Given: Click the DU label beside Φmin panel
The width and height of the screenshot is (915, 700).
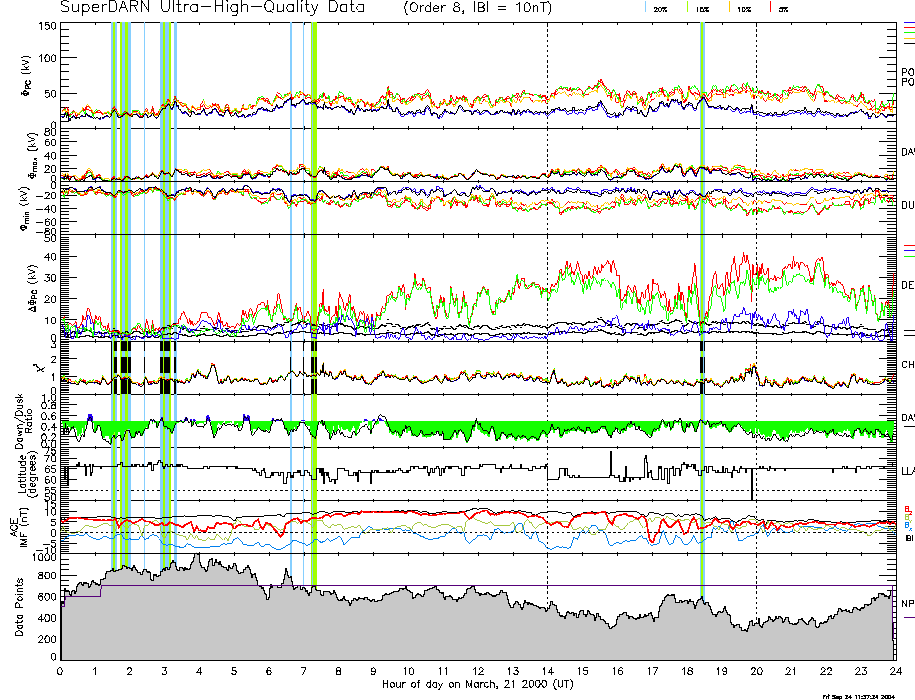Looking at the screenshot, I should pyautogui.click(x=907, y=205).
